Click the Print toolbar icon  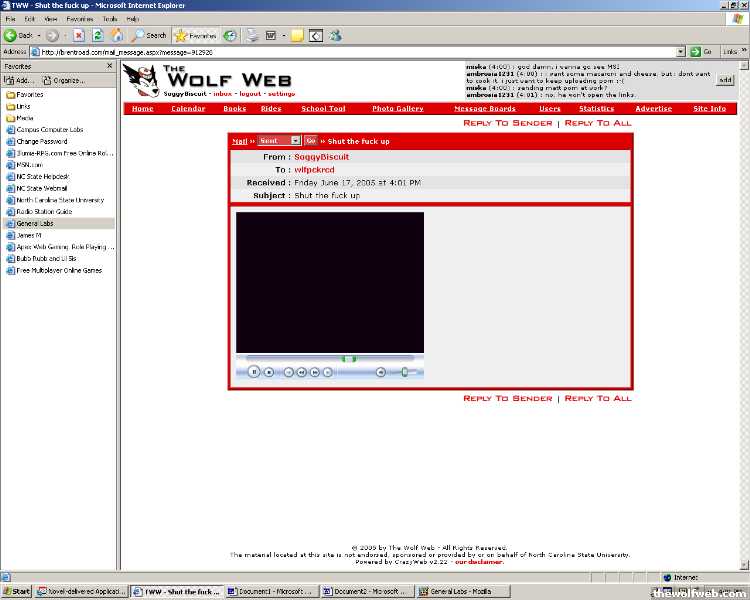[x=253, y=35]
